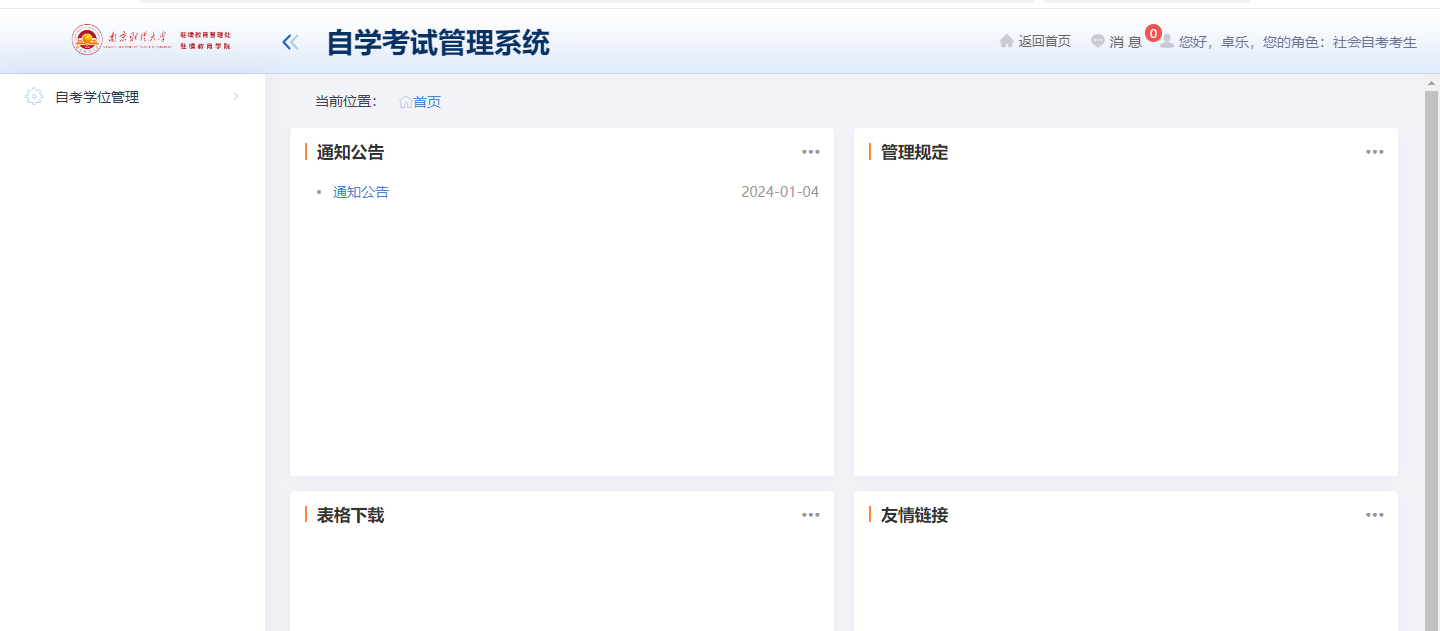
Task: Click the 返回首页 home icon in the header
Action: [x=1005, y=41]
